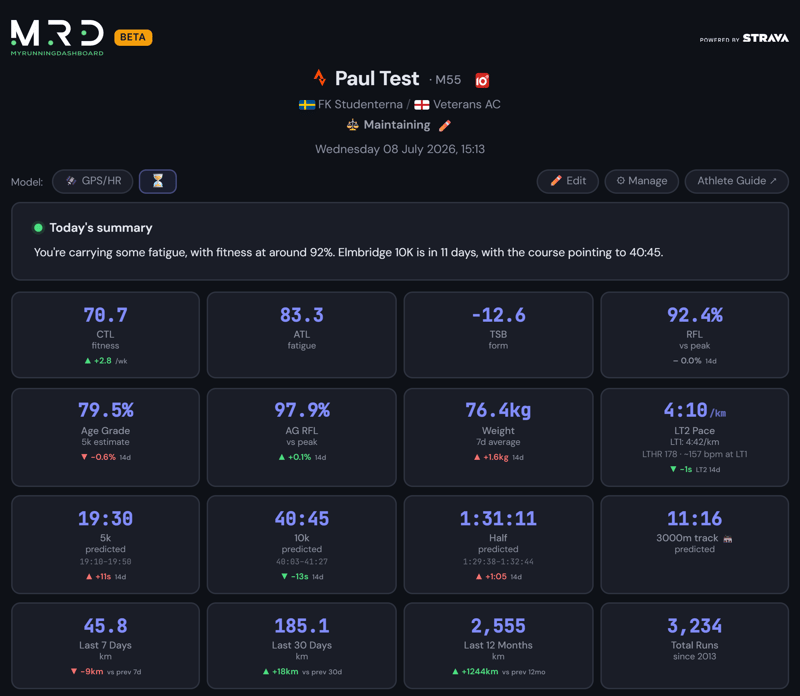Click red up arrow in 5k predicted card
This screenshot has height=696, width=800.
tap(89, 577)
